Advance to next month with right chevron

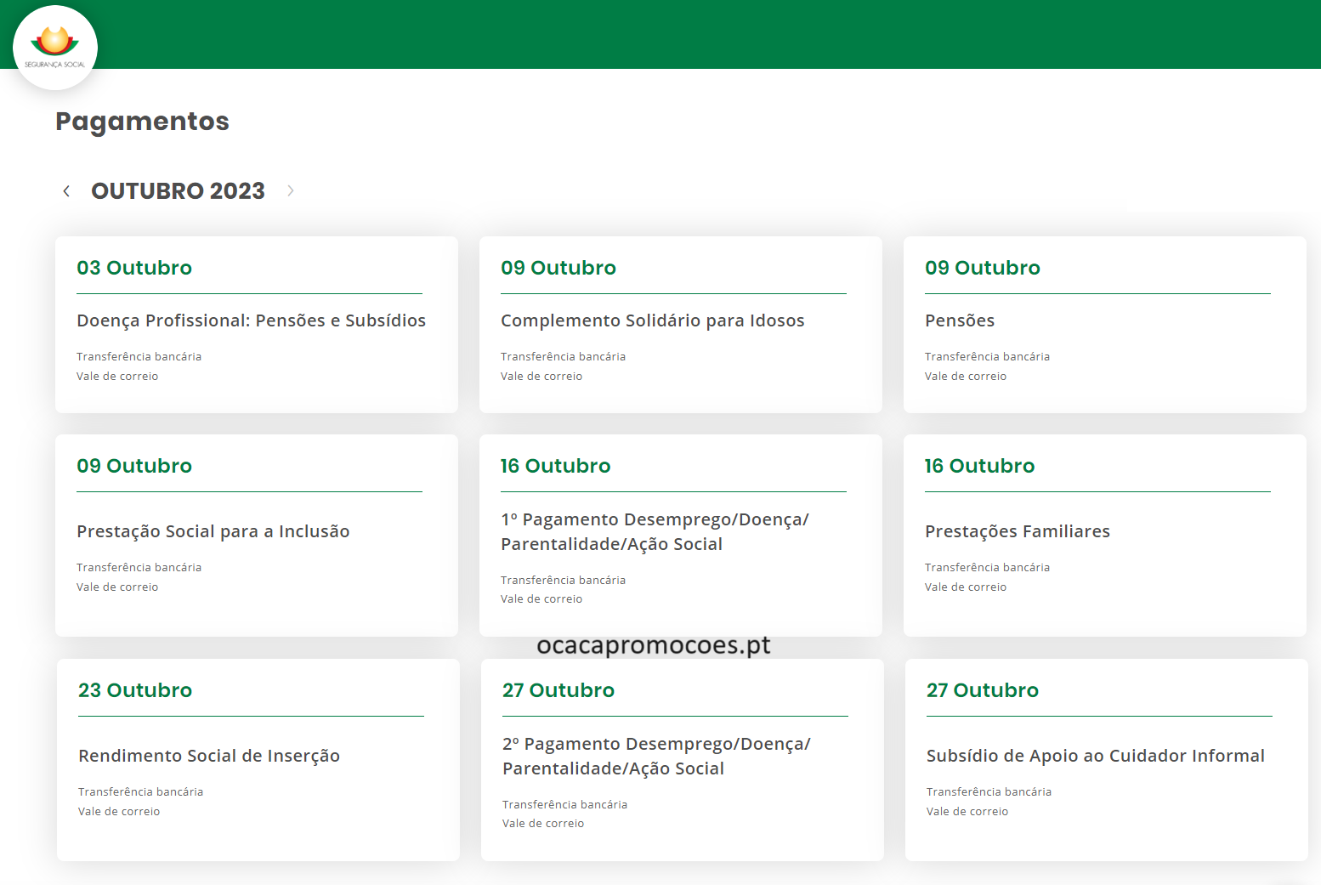pyautogui.click(x=291, y=191)
